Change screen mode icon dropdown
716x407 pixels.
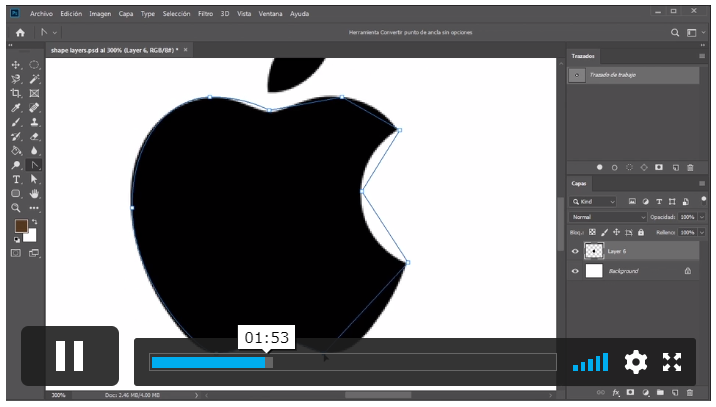tap(34, 253)
